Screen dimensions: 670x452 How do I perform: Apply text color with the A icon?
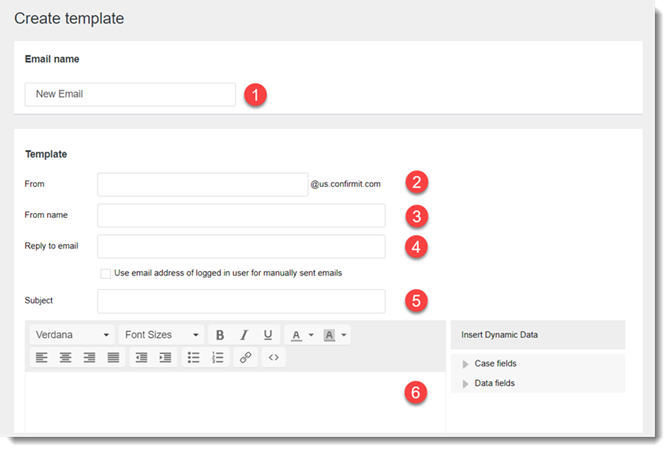point(296,335)
